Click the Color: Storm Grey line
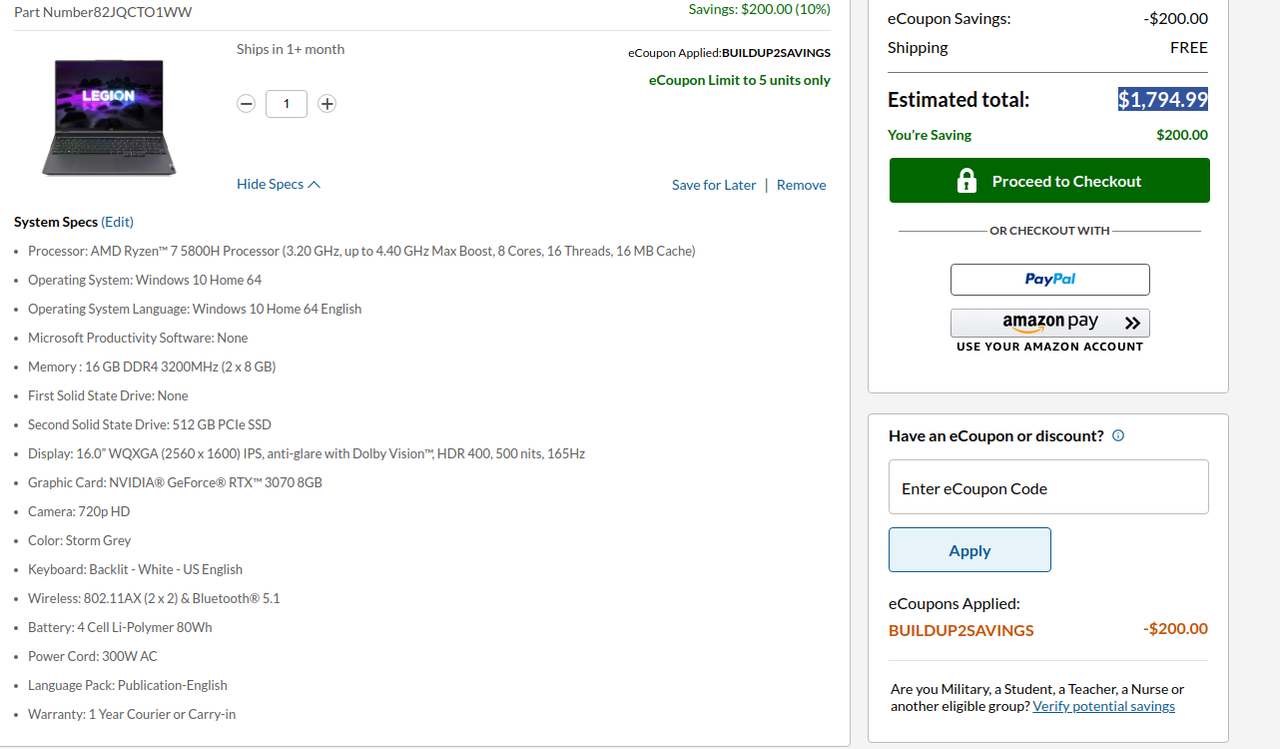Viewport: 1280px width, 749px height. (x=80, y=541)
